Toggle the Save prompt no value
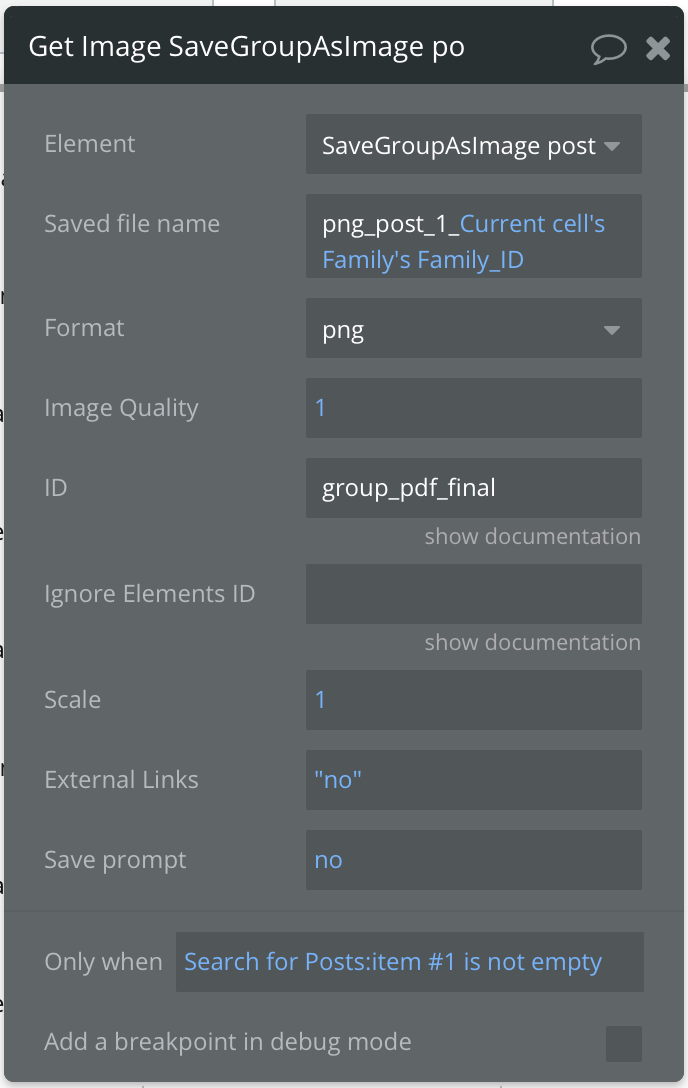Viewport: 688px width, 1088px height. tap(473, 860)
